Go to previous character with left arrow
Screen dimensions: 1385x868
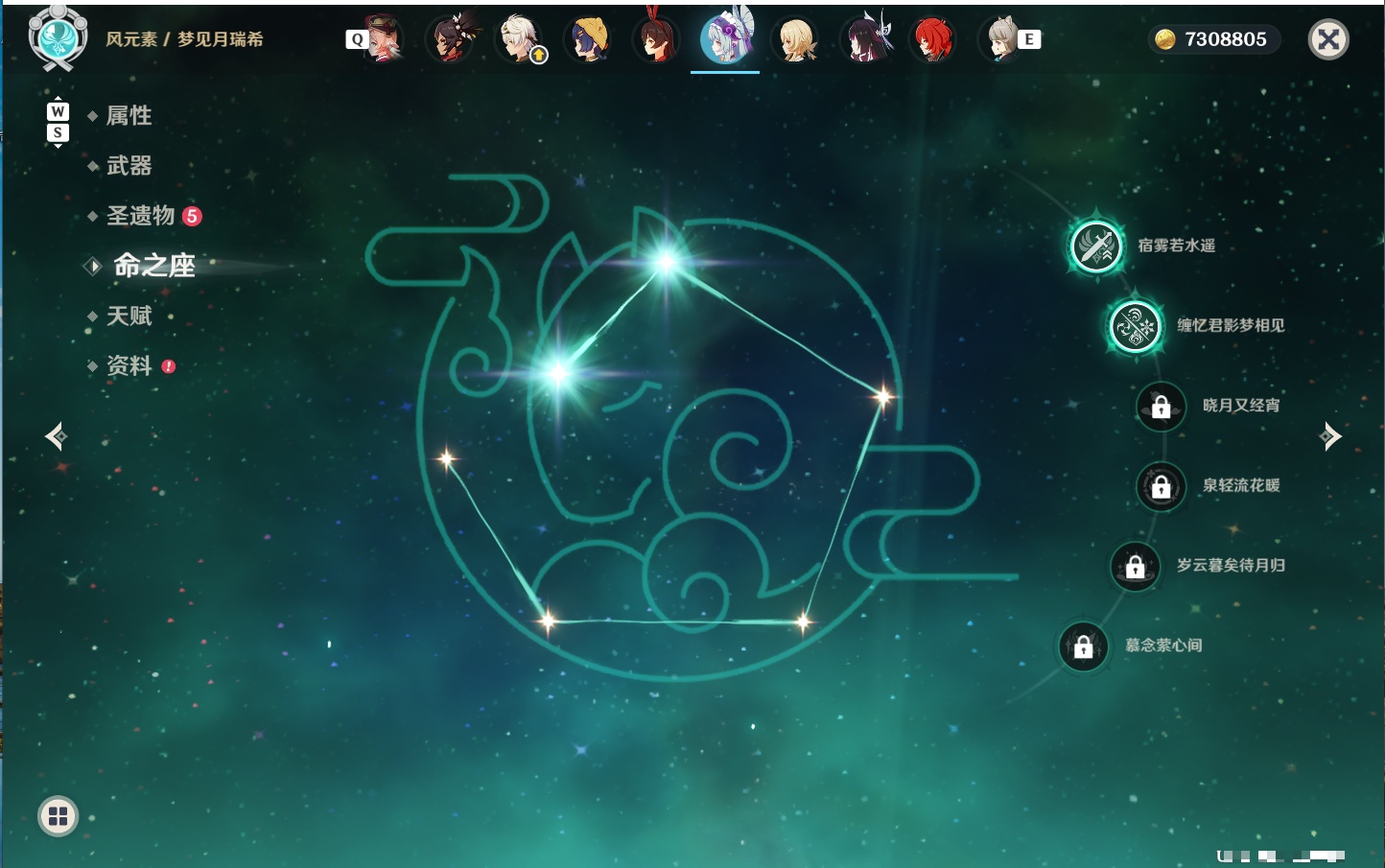point(56,436)
